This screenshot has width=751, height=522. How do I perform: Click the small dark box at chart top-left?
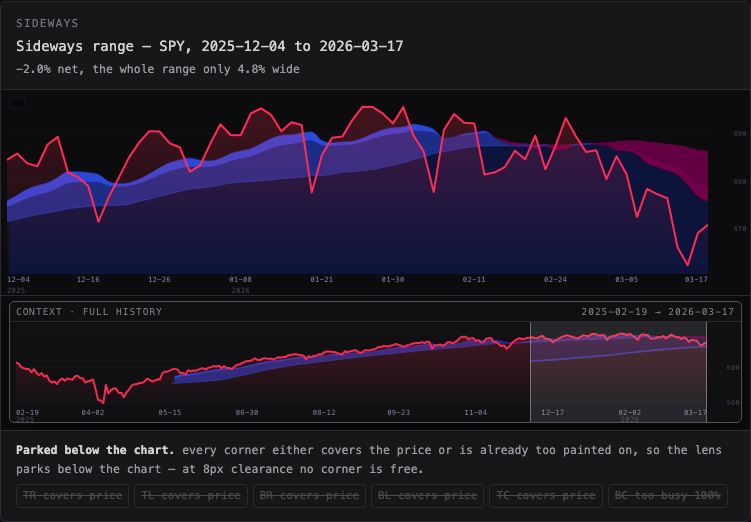coord(17,102)
